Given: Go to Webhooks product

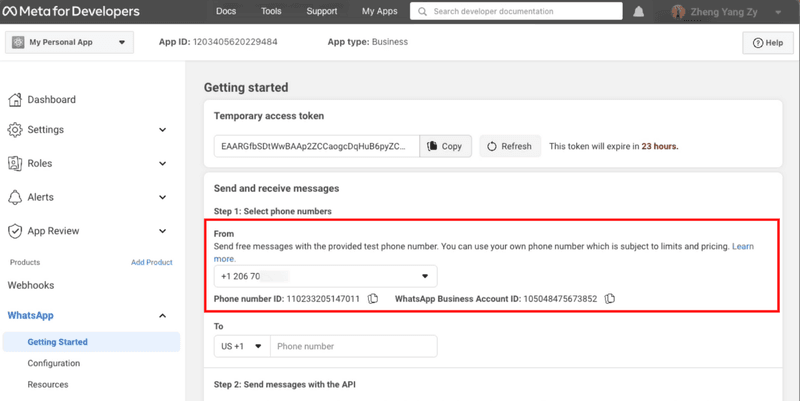Looking at the screenshot, I should pyautogui.click(x=31, y=285).
